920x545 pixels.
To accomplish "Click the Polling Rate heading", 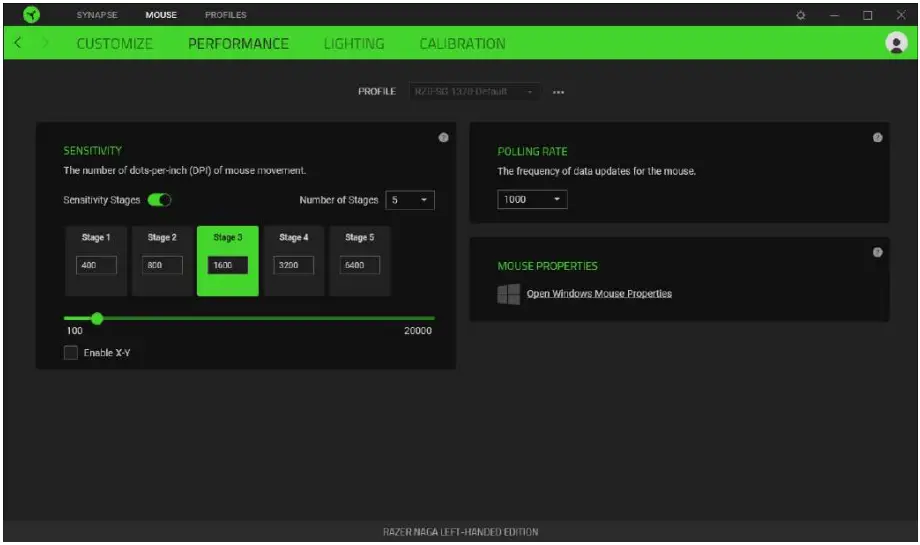I will (x=532, y=151).
